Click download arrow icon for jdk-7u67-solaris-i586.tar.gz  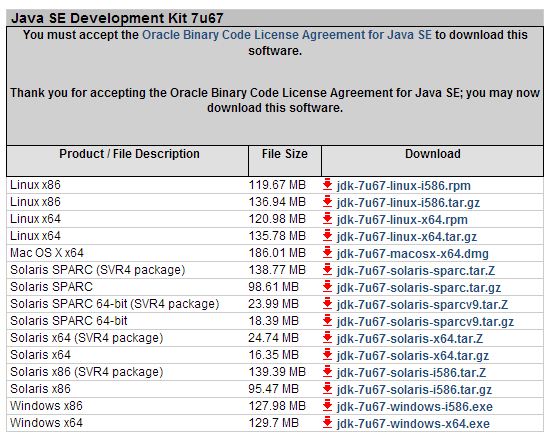pos(327,389)
